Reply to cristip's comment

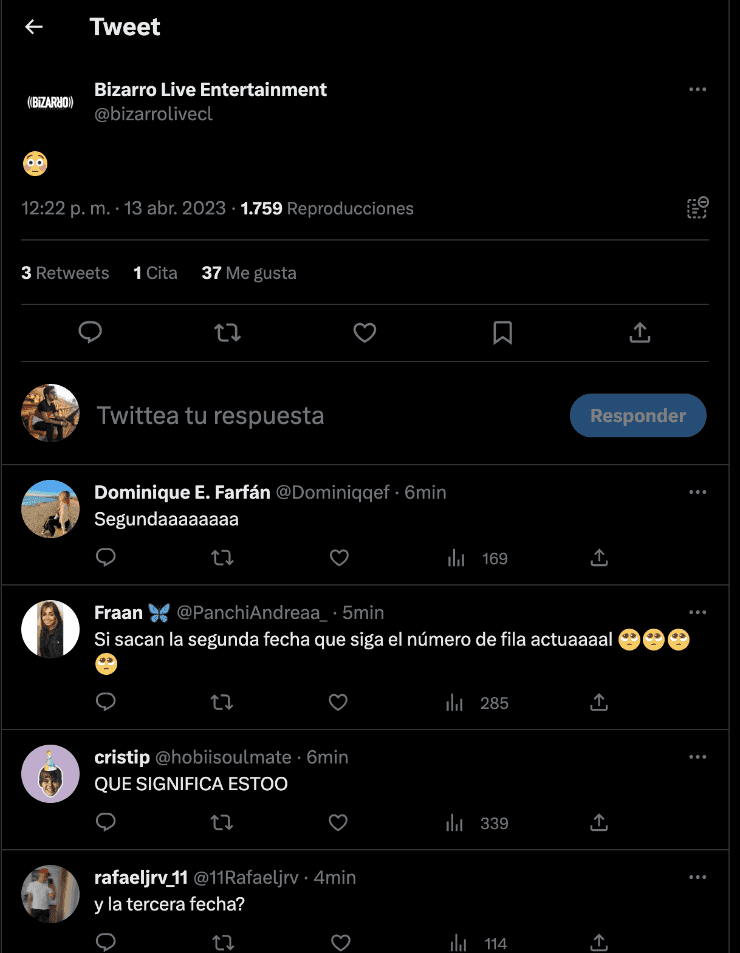coord(106,823)
